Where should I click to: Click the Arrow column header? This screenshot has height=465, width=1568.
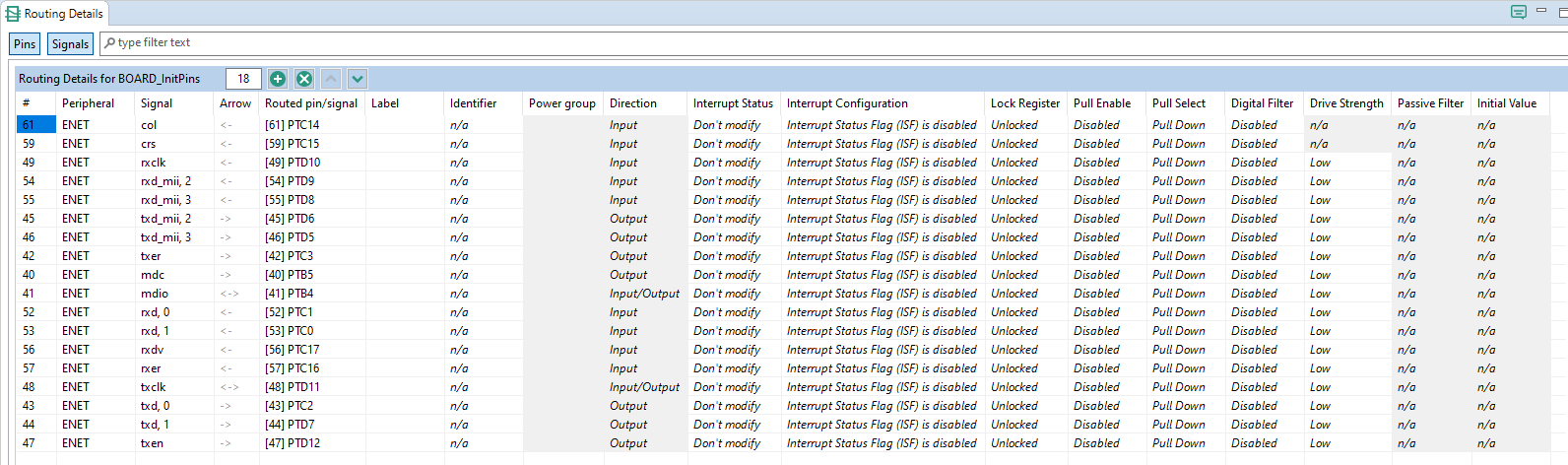pos(236,102)
